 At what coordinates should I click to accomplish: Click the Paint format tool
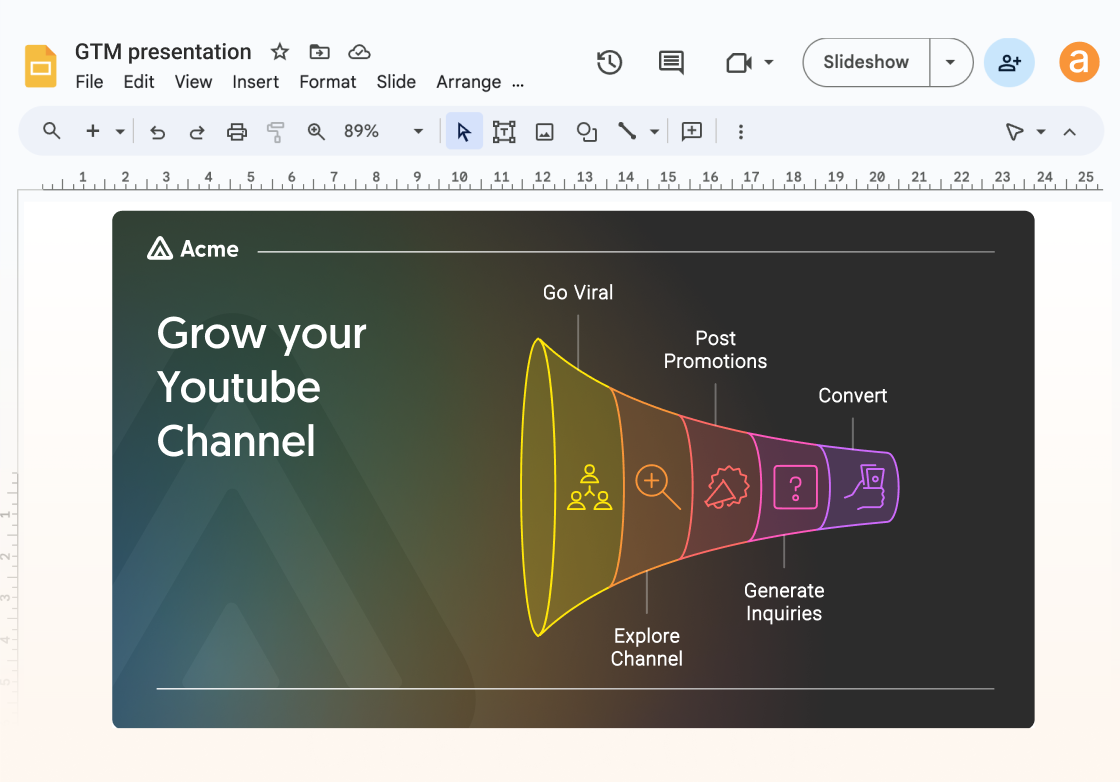pyautogui.click(x=276, y=131)
